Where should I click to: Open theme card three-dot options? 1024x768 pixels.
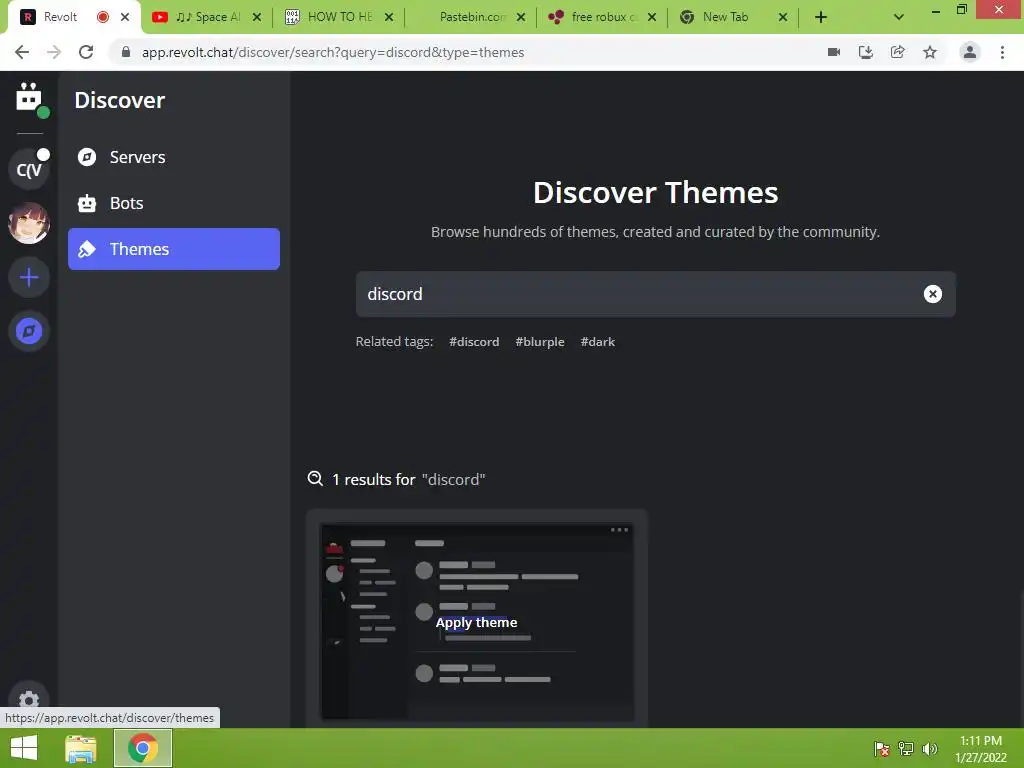tap(619, 530)
